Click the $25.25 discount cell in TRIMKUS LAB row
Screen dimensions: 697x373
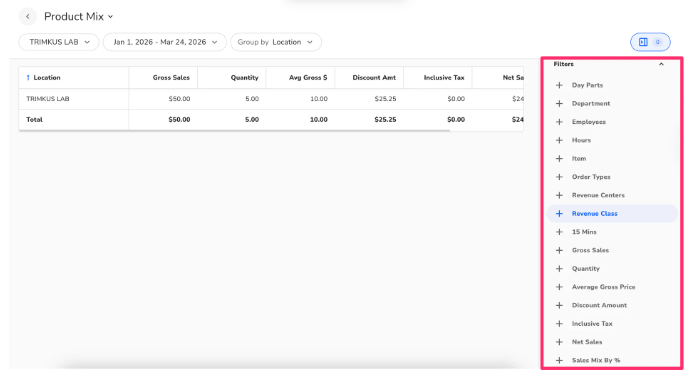click(385, 99)
